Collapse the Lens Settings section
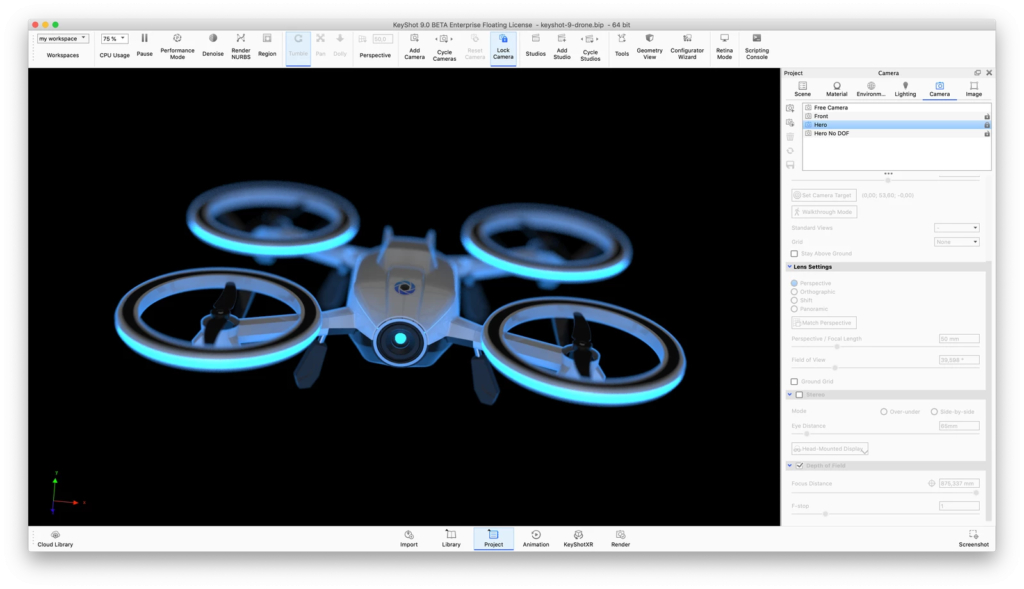1024x589 pixels. tap(790, 267)
